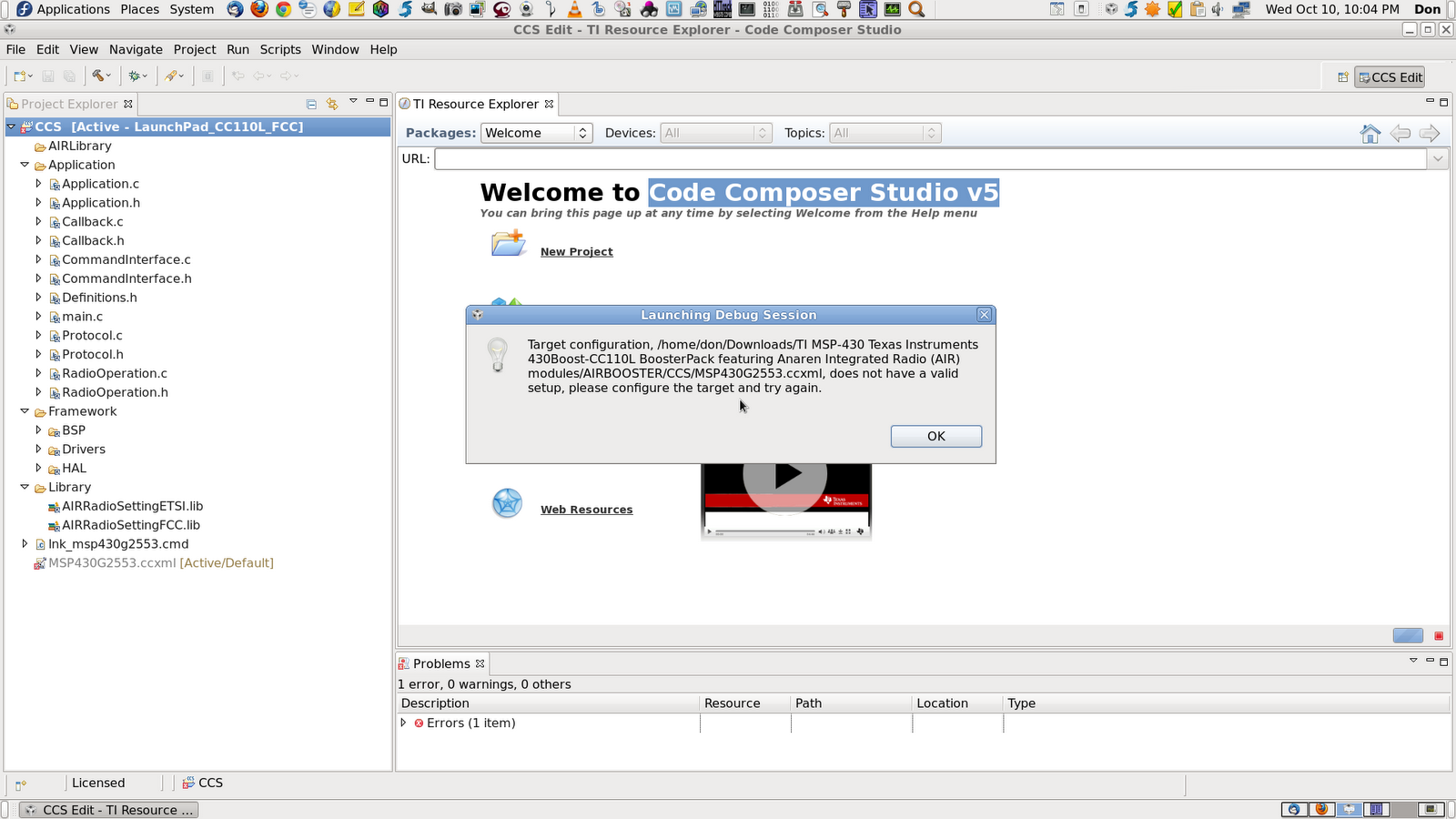The width and height of the screenshot is (1456, 819).
Task: Open the Scripts menu
Action: [x=280, y=49]
